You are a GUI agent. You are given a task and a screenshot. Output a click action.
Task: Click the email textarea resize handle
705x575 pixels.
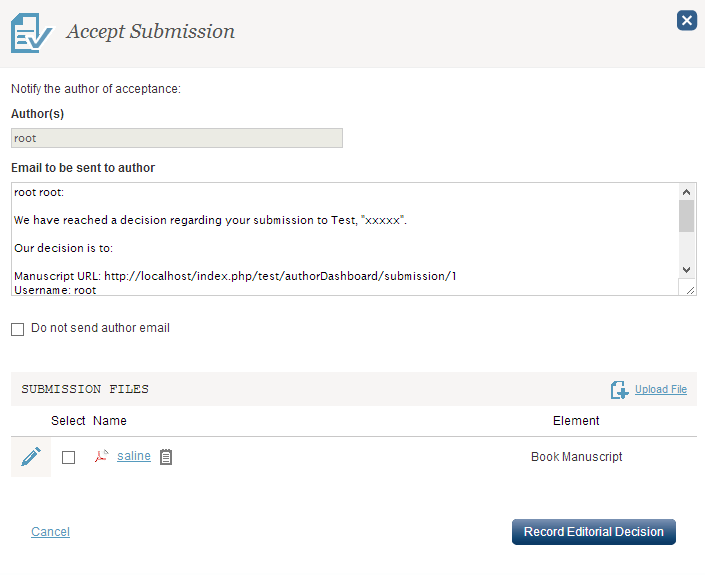coord(687,287)
